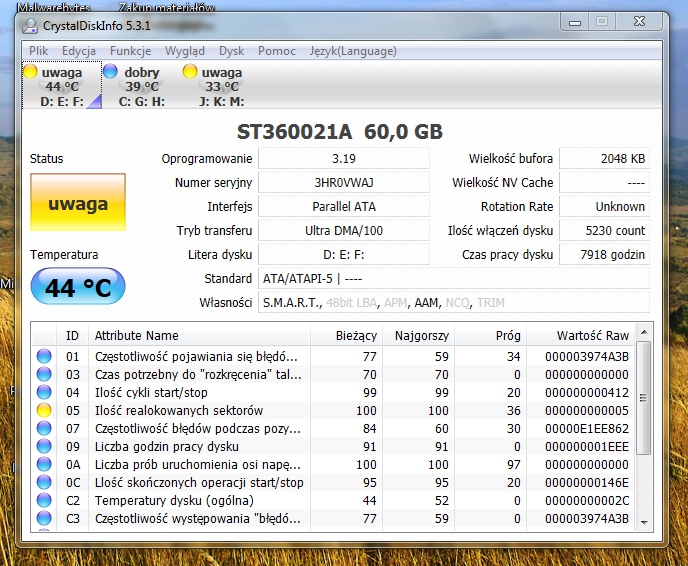688x566 pixels.
Task: Click the yellow uwaga health status button
Action: point(78,202)
